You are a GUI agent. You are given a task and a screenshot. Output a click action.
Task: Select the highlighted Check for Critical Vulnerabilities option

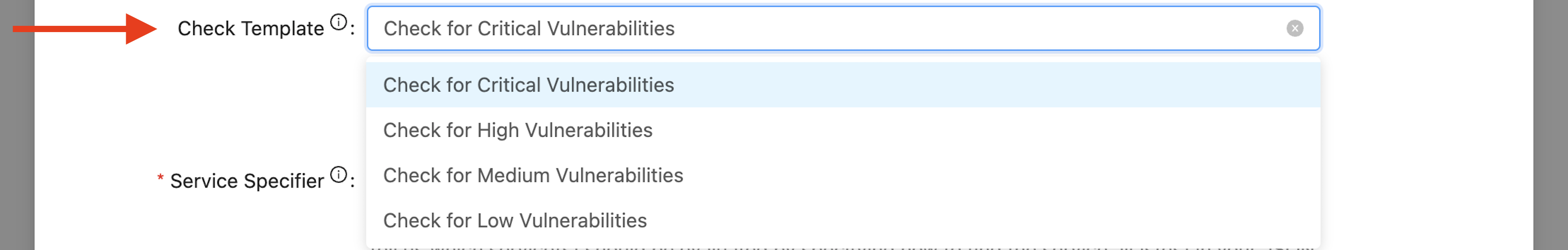529,85
